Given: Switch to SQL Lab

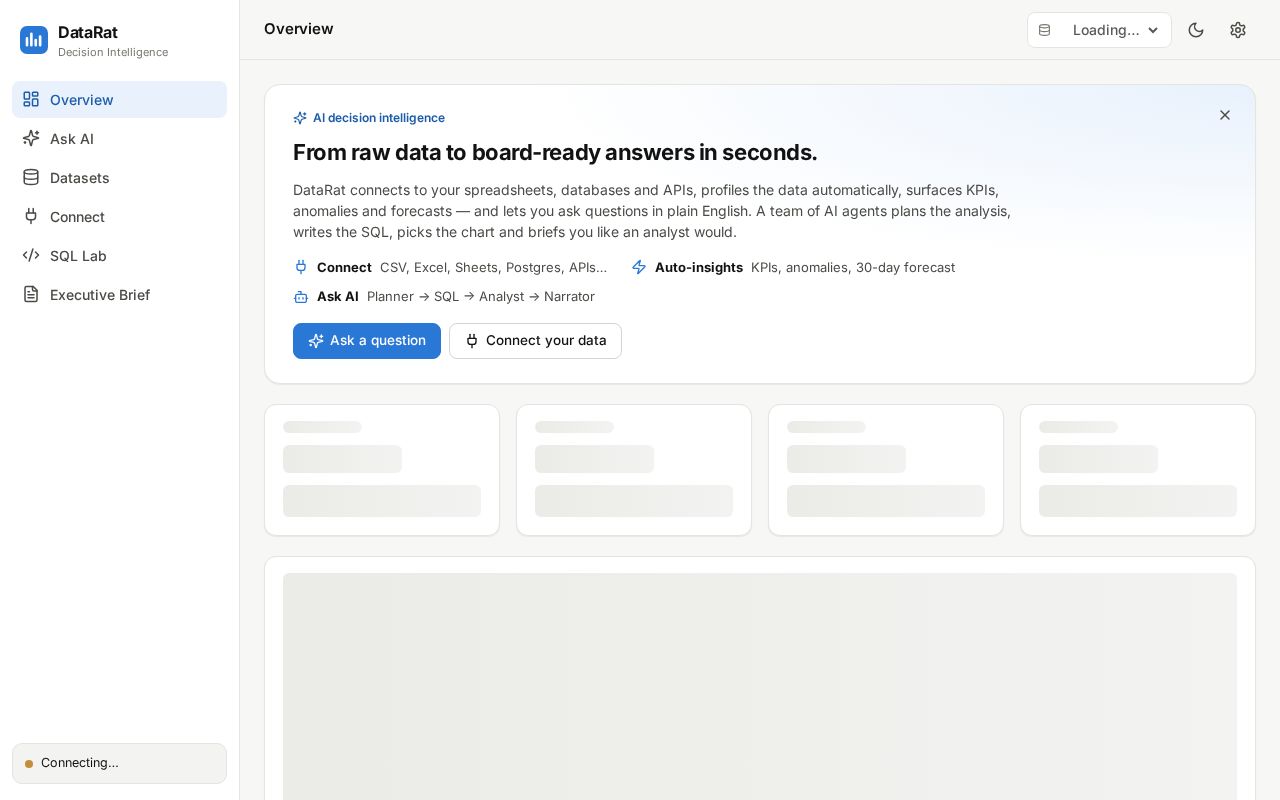Looking at the screenshot, I should pyautogui.click(x=119, y=255).
